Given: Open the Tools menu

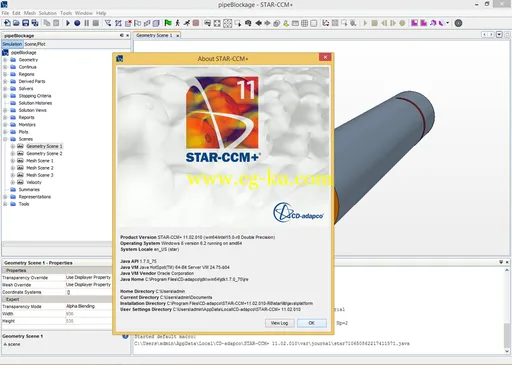Looking at the screenshot, I should [66, 13].
